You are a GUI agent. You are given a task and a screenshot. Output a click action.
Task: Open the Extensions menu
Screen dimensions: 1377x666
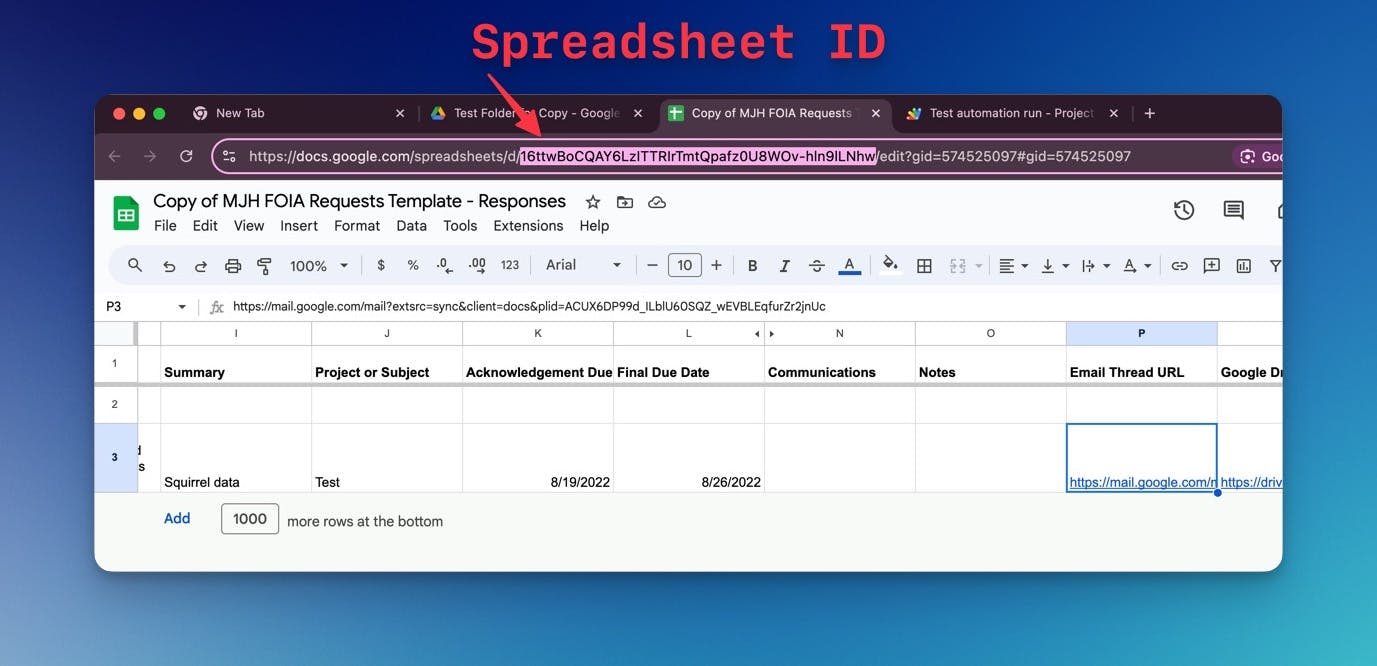(528, 225)
